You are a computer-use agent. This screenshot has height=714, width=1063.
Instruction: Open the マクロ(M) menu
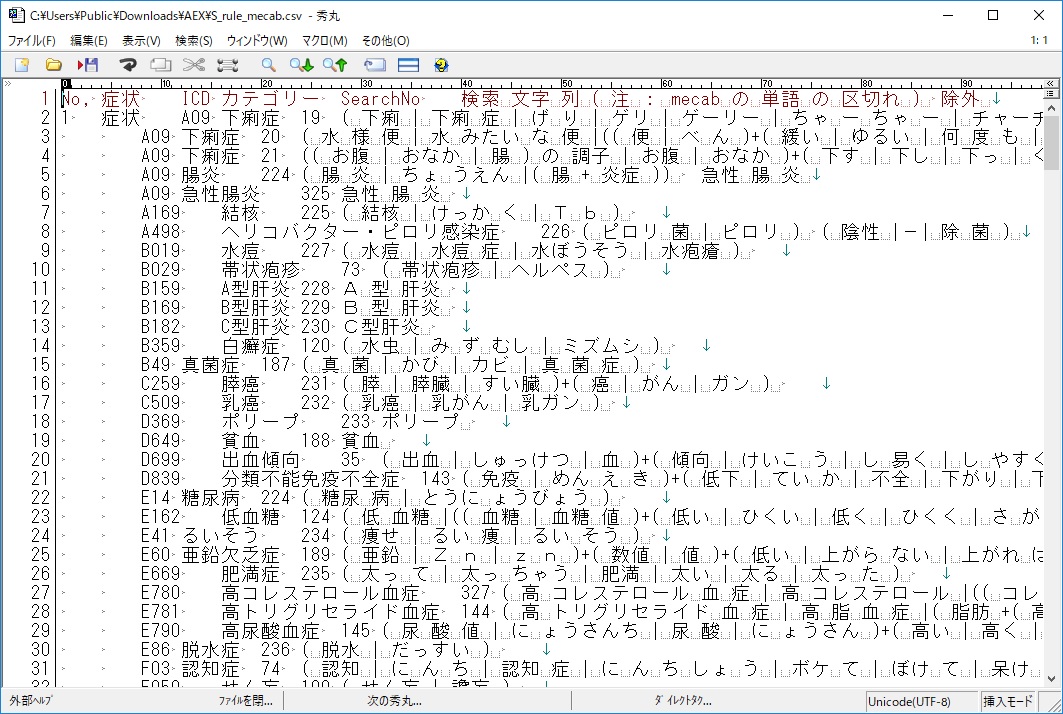pyautogui.click(x=325, y=41)
